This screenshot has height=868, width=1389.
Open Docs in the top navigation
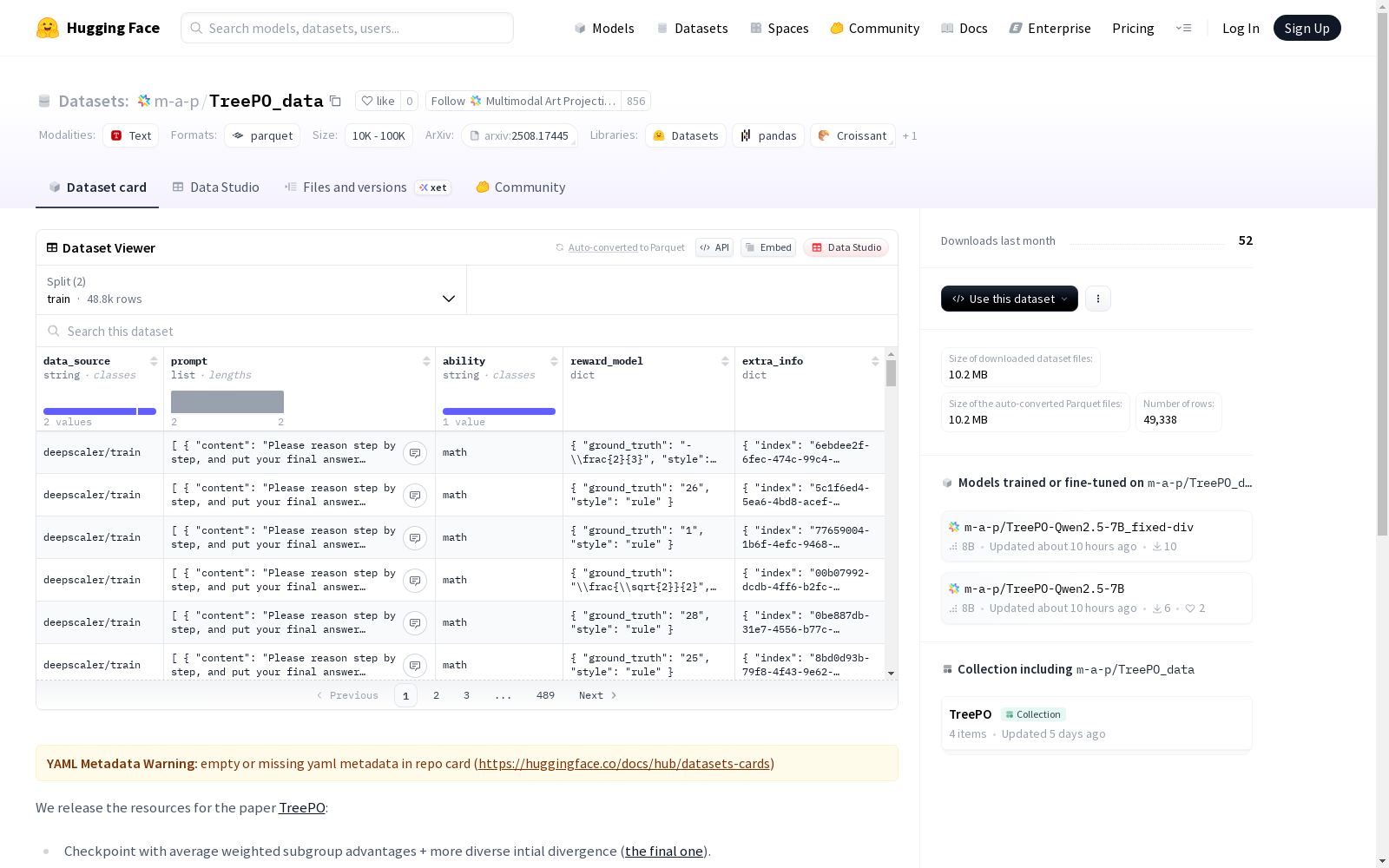(964, 28)
